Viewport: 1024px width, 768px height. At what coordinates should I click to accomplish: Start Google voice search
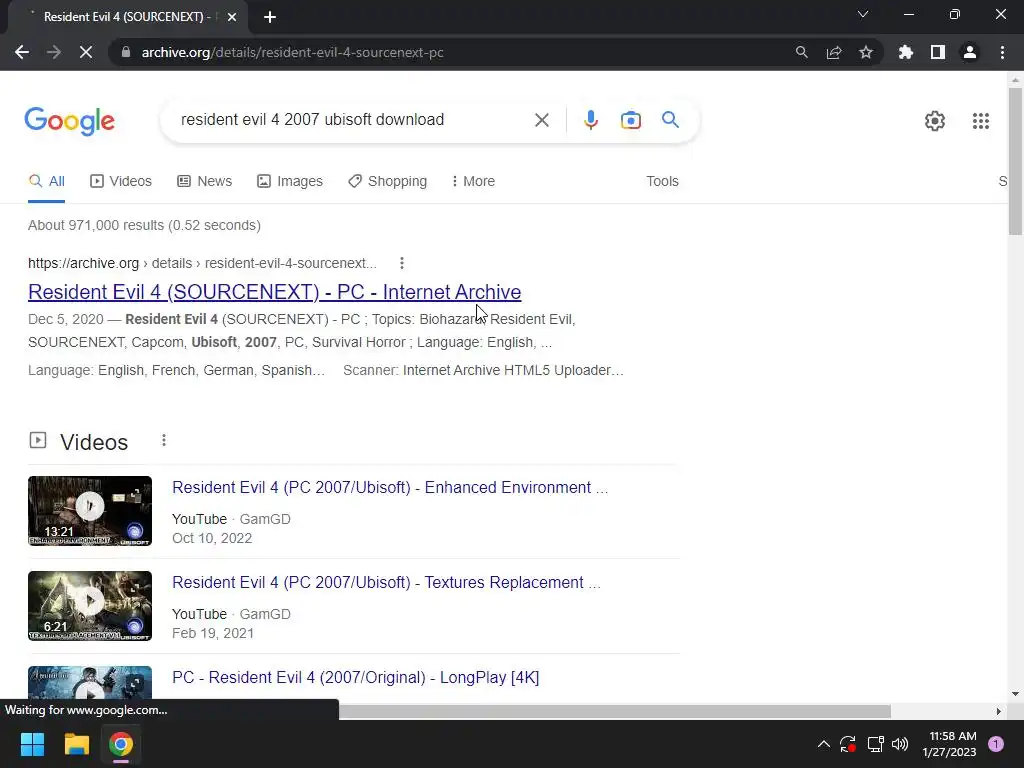[x=590, y=120]
